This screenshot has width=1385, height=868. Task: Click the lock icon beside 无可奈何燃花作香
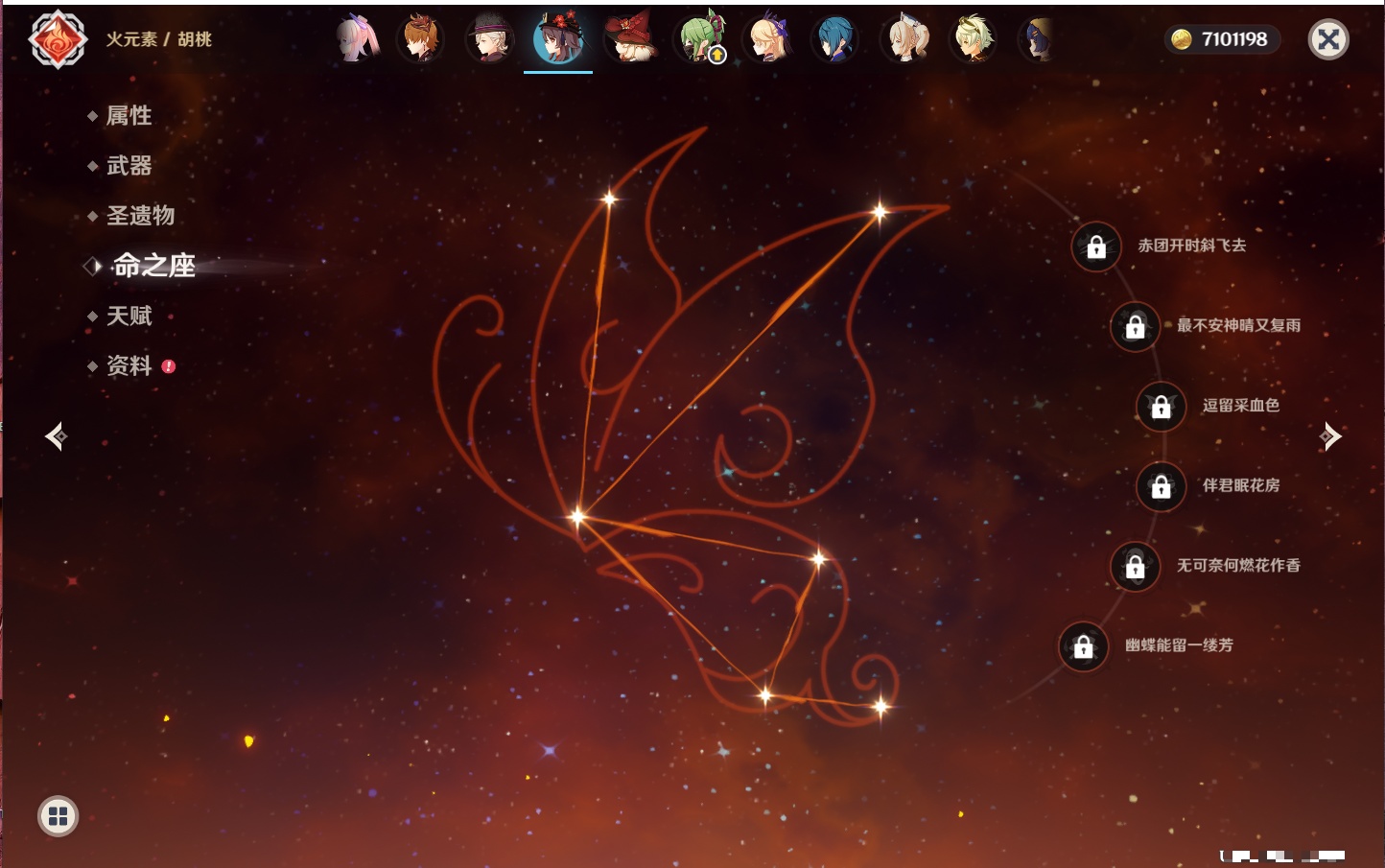pos(1135,566)
